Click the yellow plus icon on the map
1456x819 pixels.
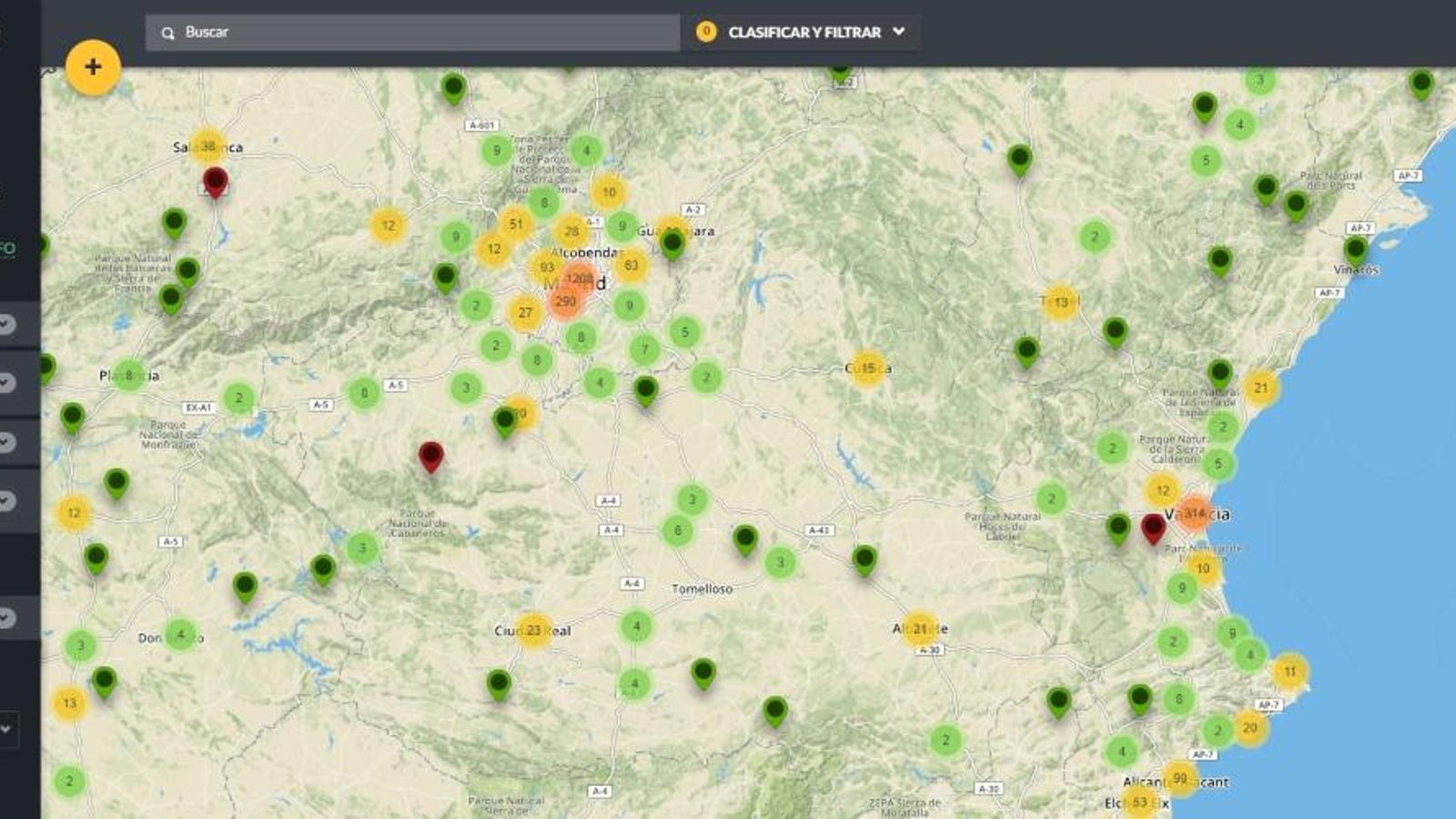[92, 66]
